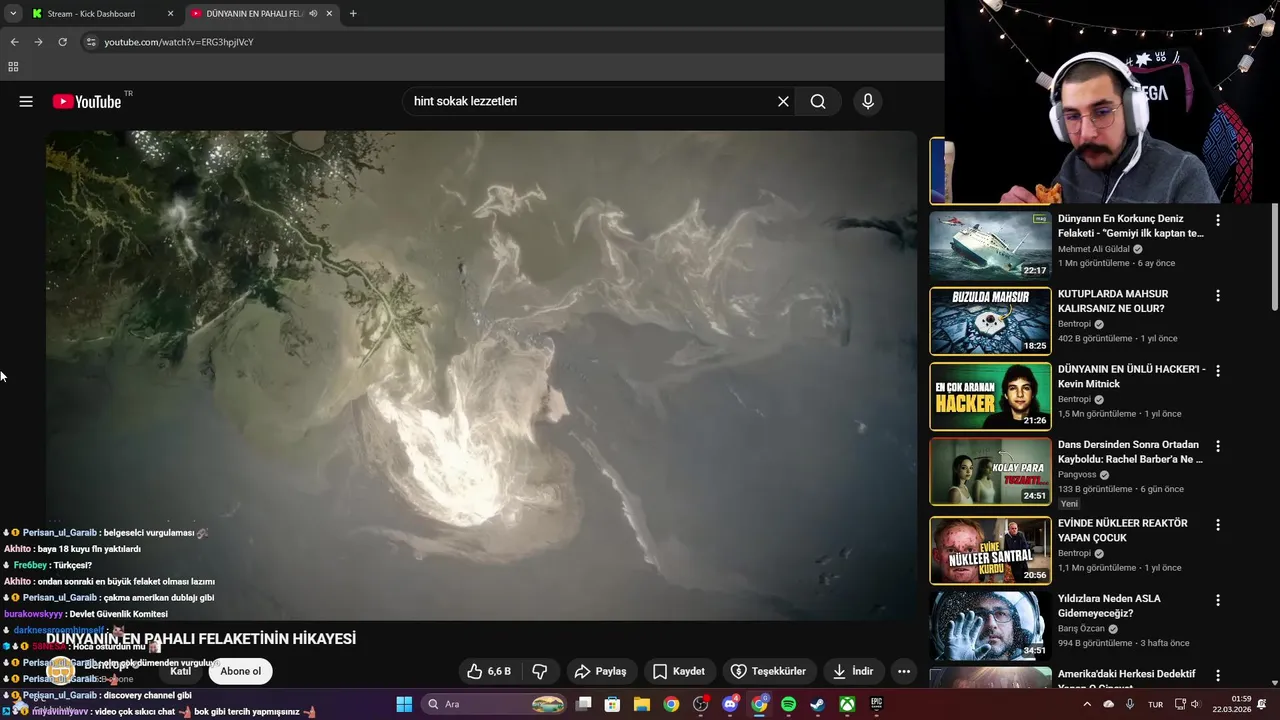Open File Explorer from the taskbar

tap(641, 704)
